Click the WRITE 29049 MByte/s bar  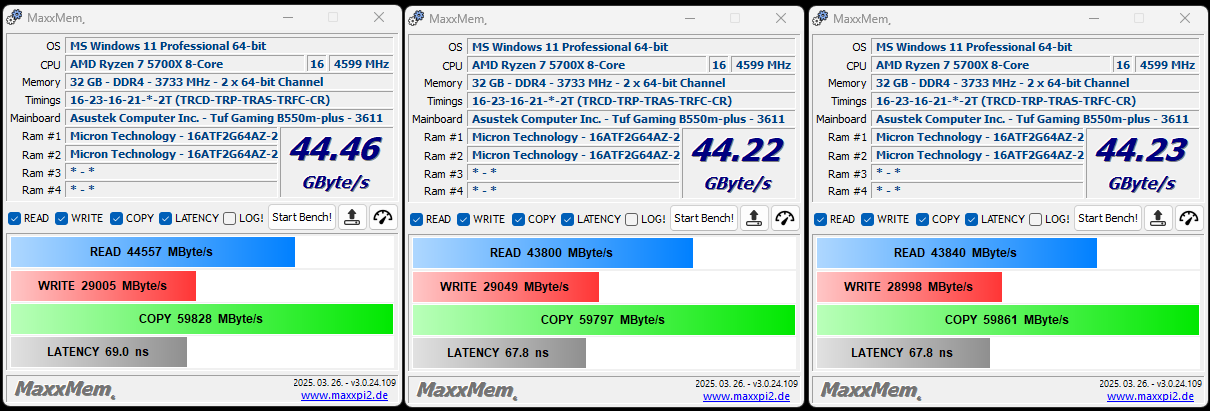tap(506, 286)
